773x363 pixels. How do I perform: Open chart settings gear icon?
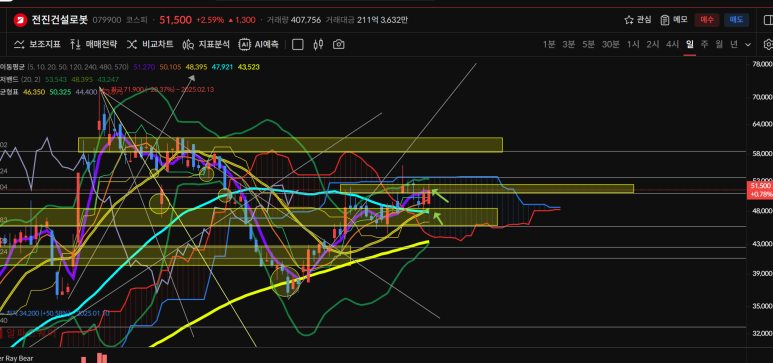tap(768, 44)
